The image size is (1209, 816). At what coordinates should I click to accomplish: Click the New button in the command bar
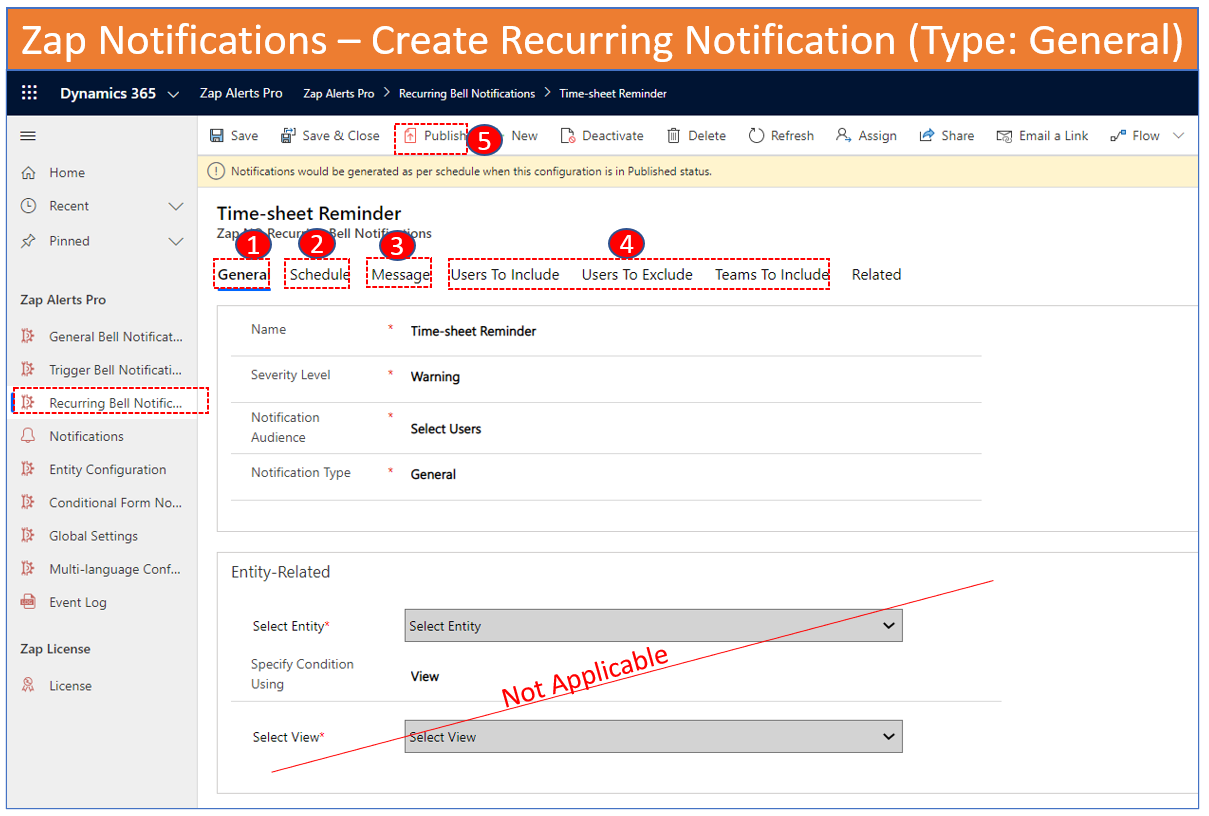524,136
